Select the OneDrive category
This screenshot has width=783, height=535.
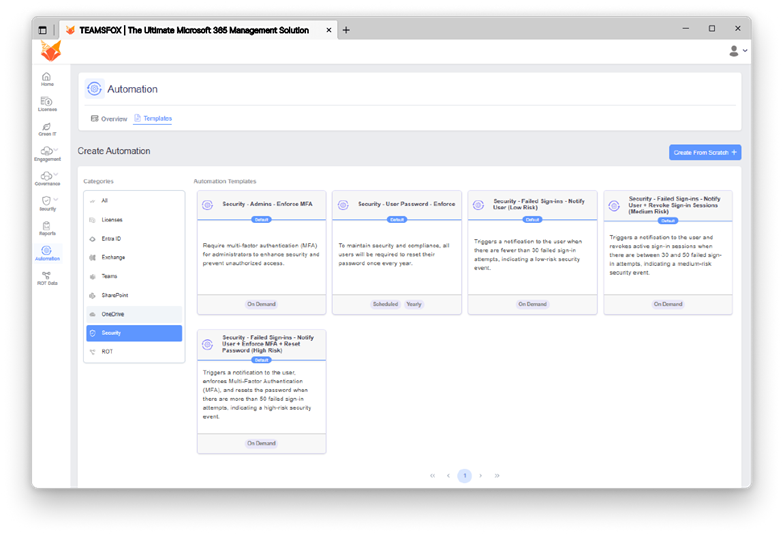pyautogui.click(x=134, y=314)
